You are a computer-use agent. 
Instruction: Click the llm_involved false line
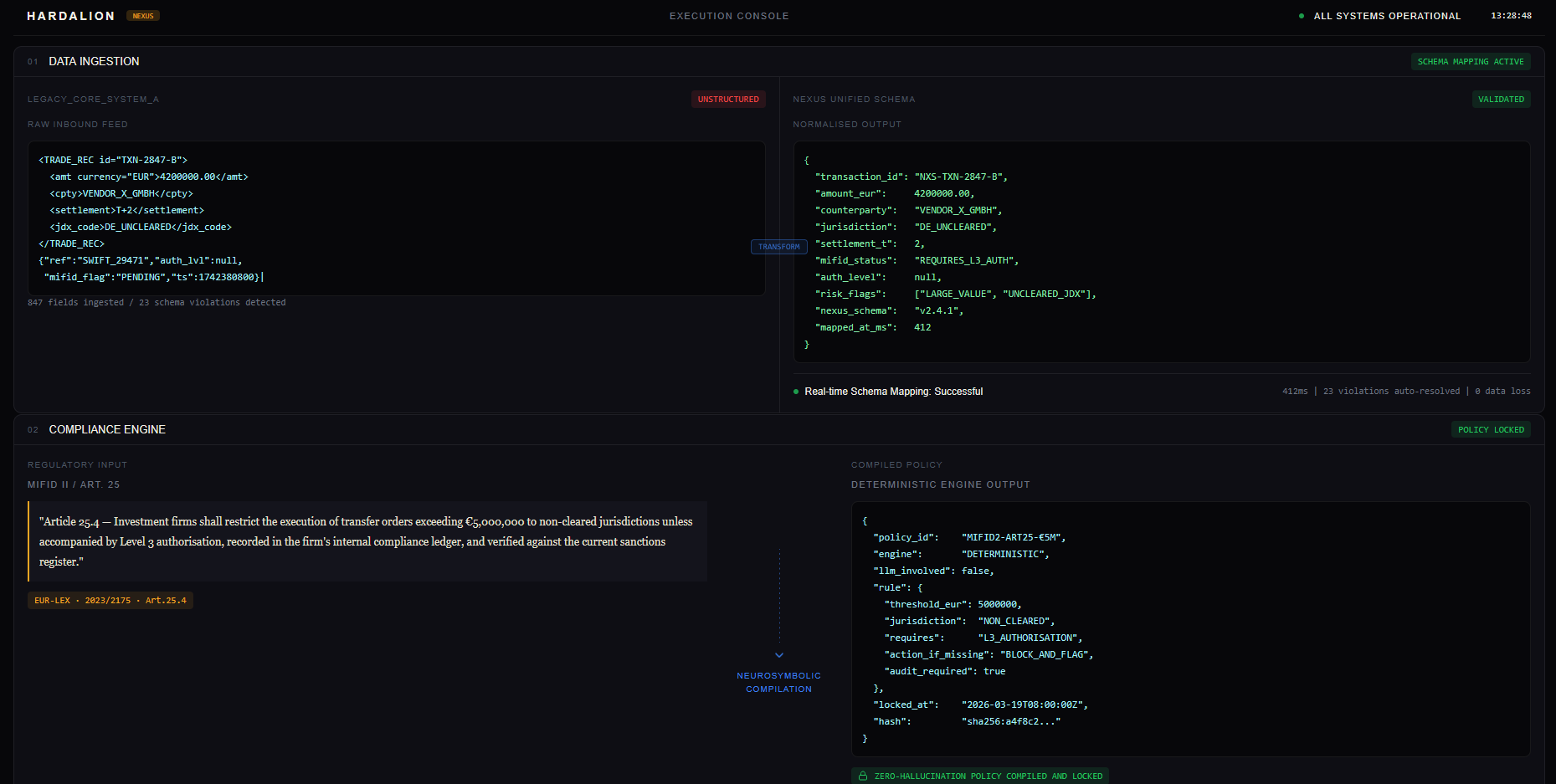tap(933, 571)
